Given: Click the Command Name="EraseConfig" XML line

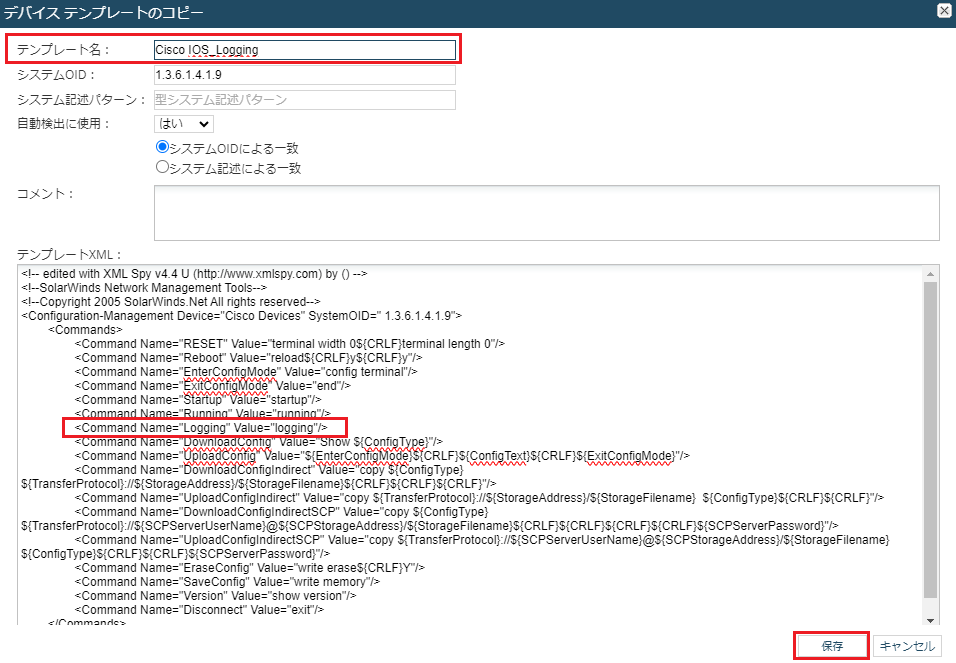Looking at the screenshot, I should coord(249,568).
